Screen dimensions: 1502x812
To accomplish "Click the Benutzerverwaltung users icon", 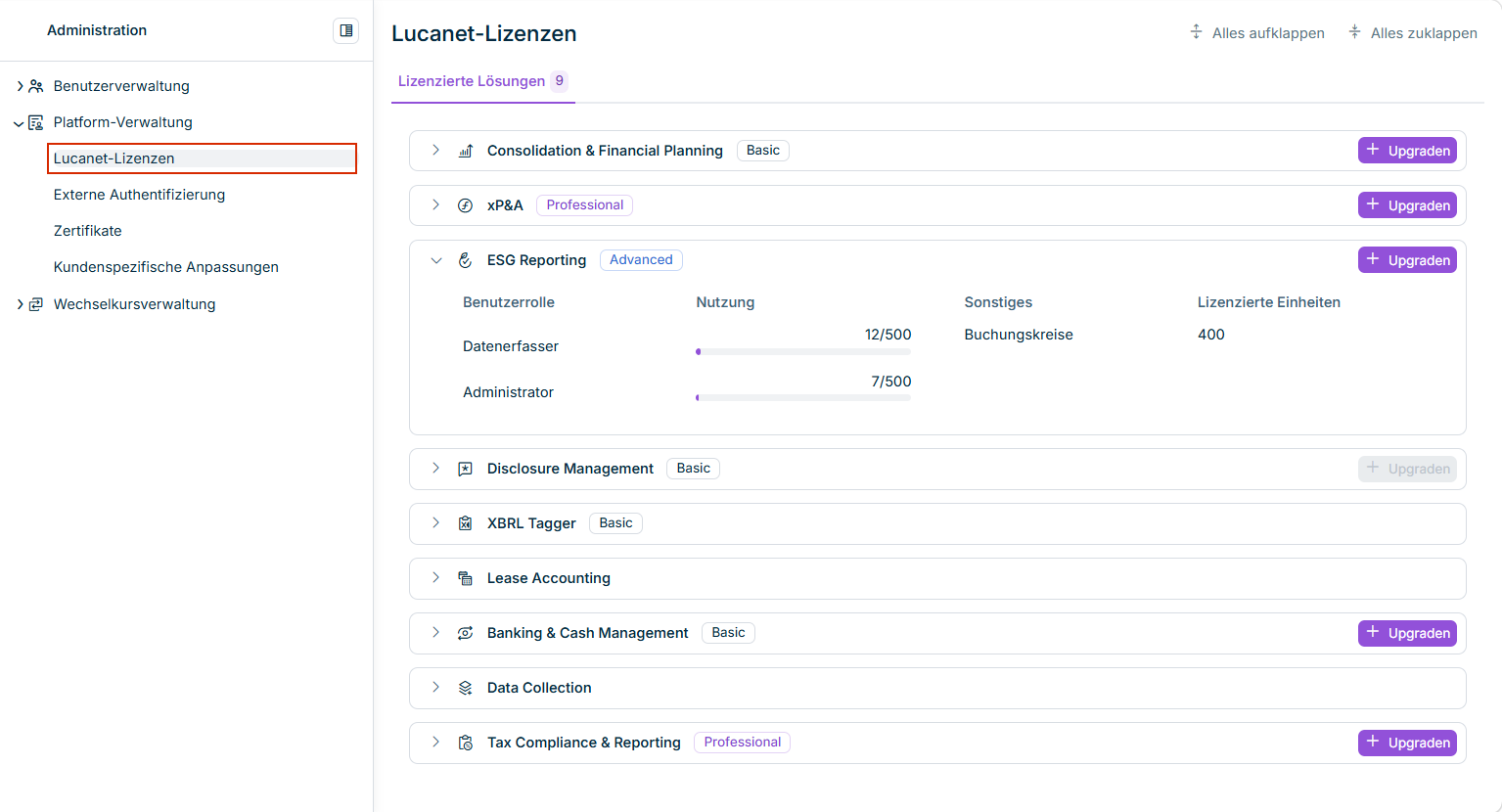I will click(x=36, y=86).
